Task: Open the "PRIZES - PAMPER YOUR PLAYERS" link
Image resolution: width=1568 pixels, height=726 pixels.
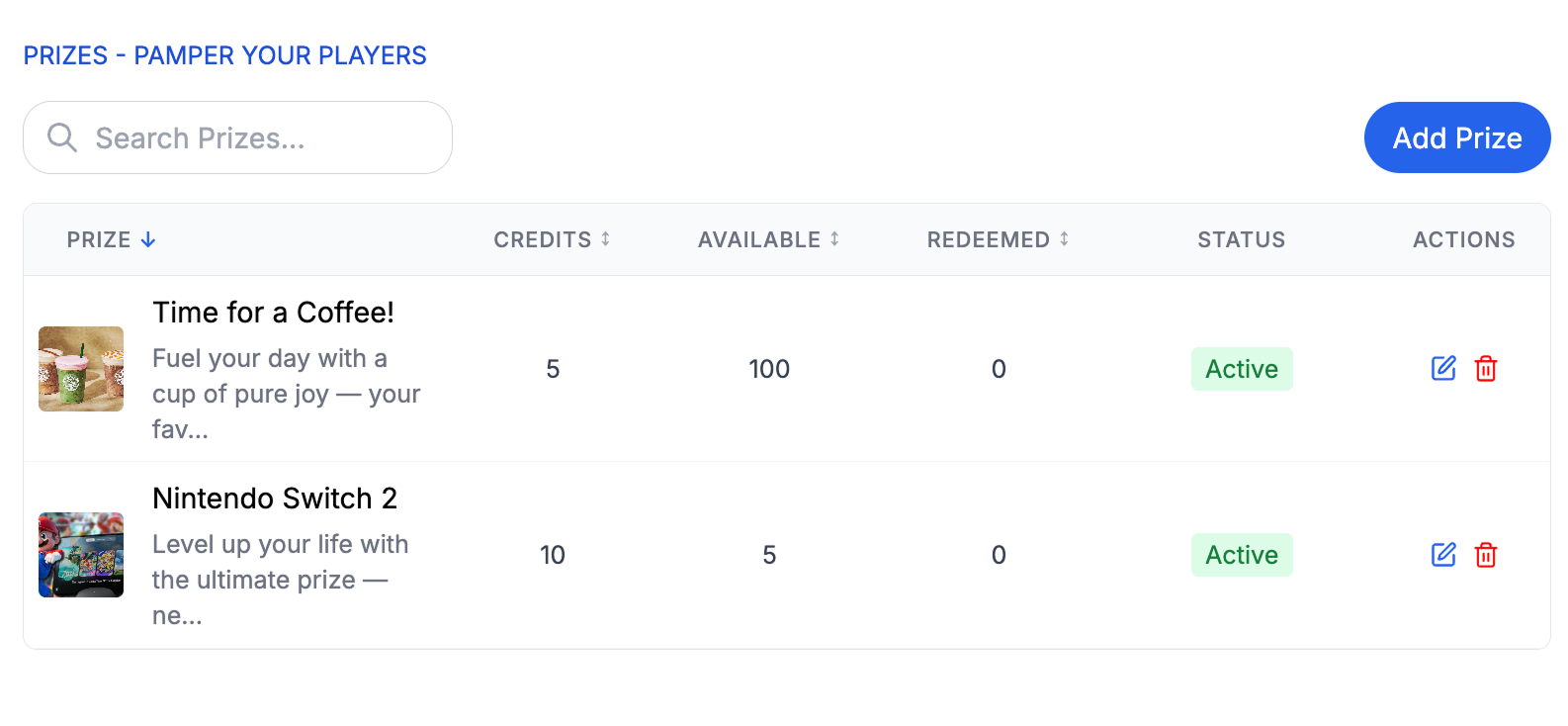Action: click(224, 55)
